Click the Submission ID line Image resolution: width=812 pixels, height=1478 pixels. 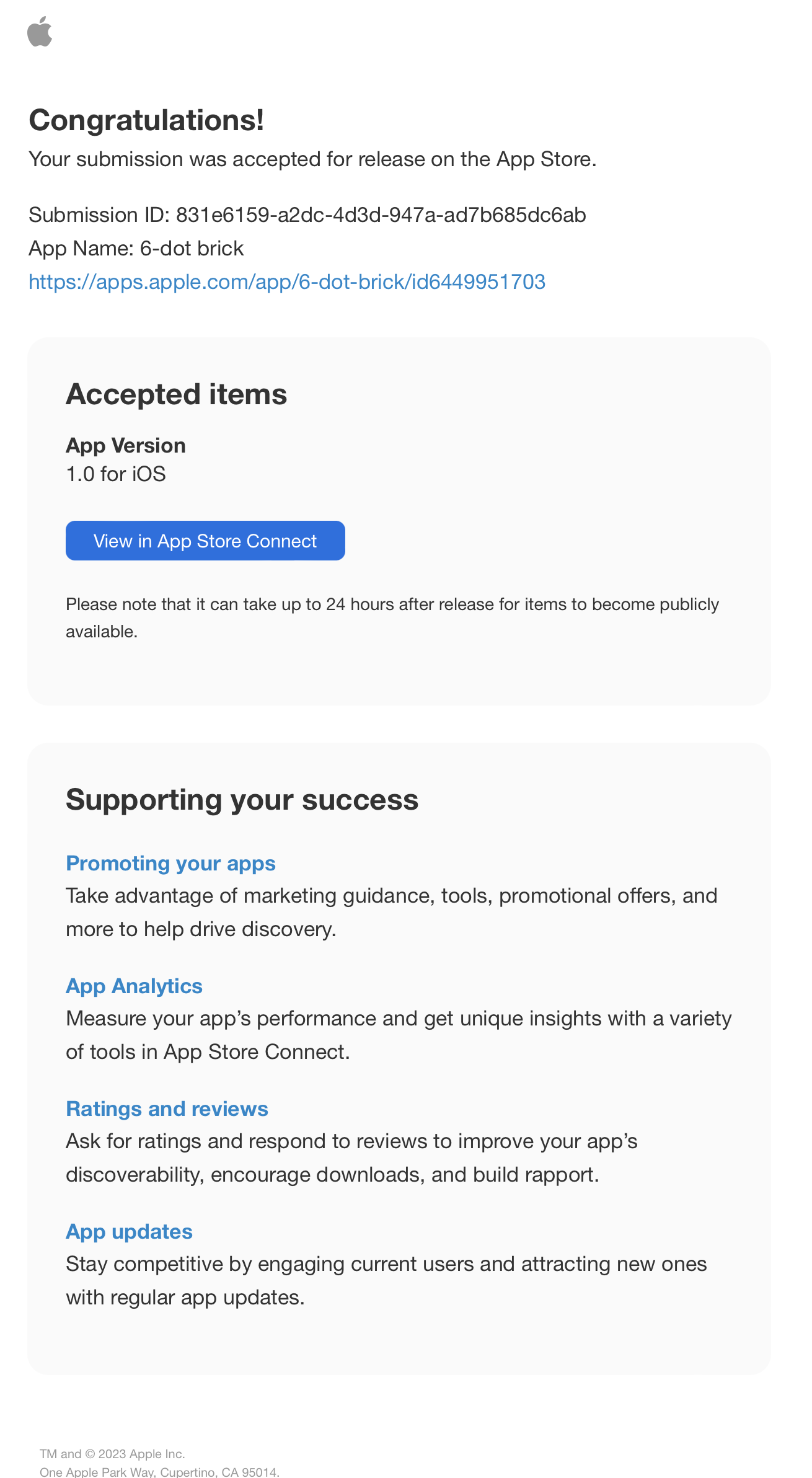(307, 215)
